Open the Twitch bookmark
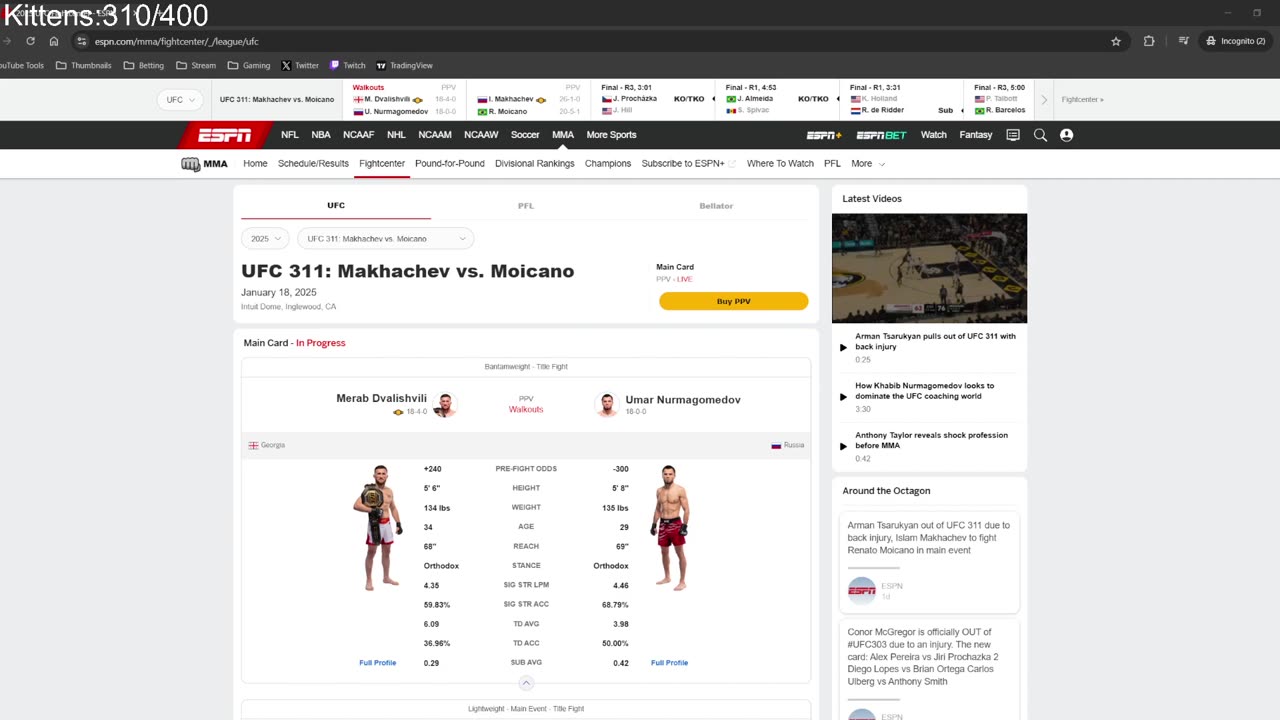 coord(348,66)
